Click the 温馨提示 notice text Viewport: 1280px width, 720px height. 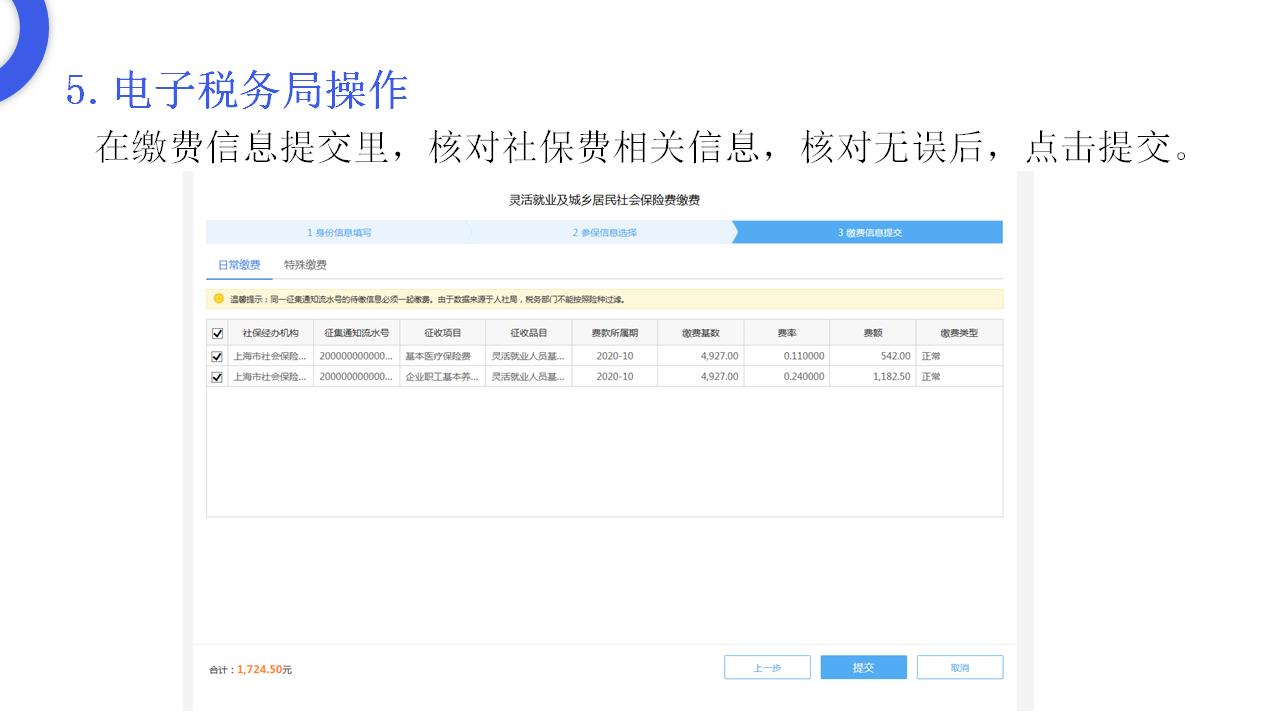(427, 299)
